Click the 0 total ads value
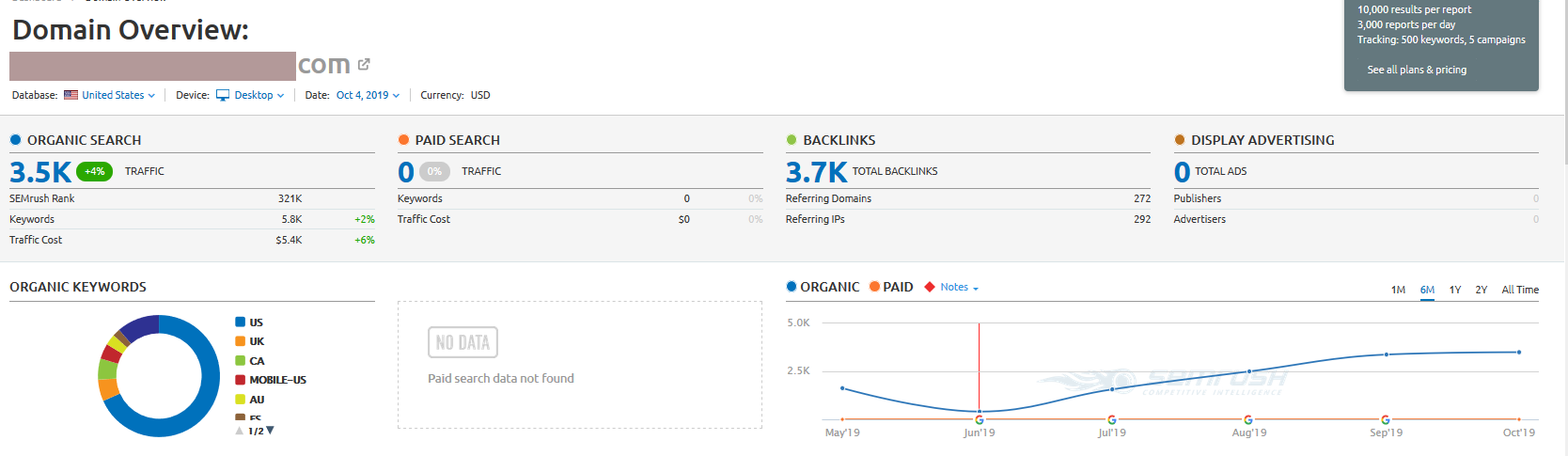The height and width of the screenshot is (456, 1568). (1182, 172)
